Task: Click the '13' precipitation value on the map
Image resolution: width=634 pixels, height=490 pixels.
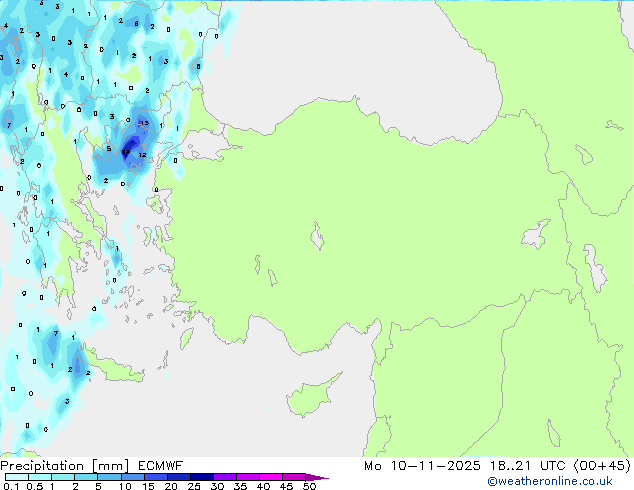Action: [144, 123]
